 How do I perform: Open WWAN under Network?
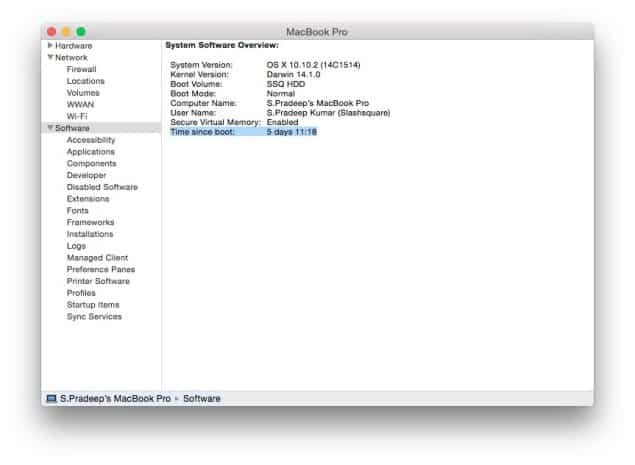80,105
